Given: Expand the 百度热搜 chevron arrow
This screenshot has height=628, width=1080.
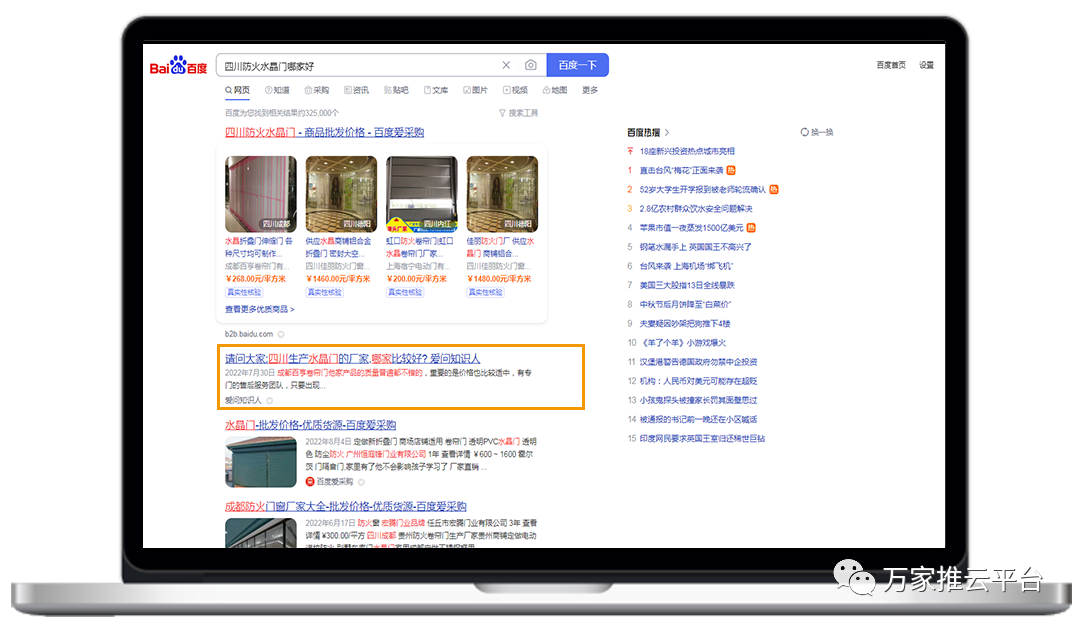Looking at the screenshot, I should pos(667,132).
